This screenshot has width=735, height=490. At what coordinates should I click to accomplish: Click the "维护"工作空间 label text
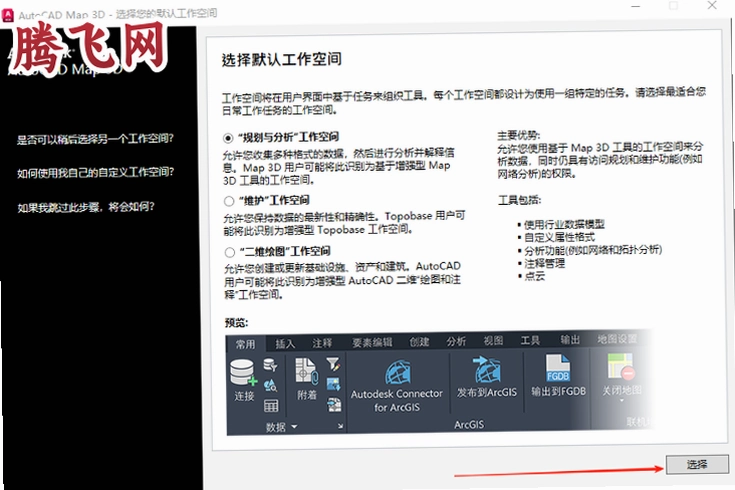coord(274,201)
